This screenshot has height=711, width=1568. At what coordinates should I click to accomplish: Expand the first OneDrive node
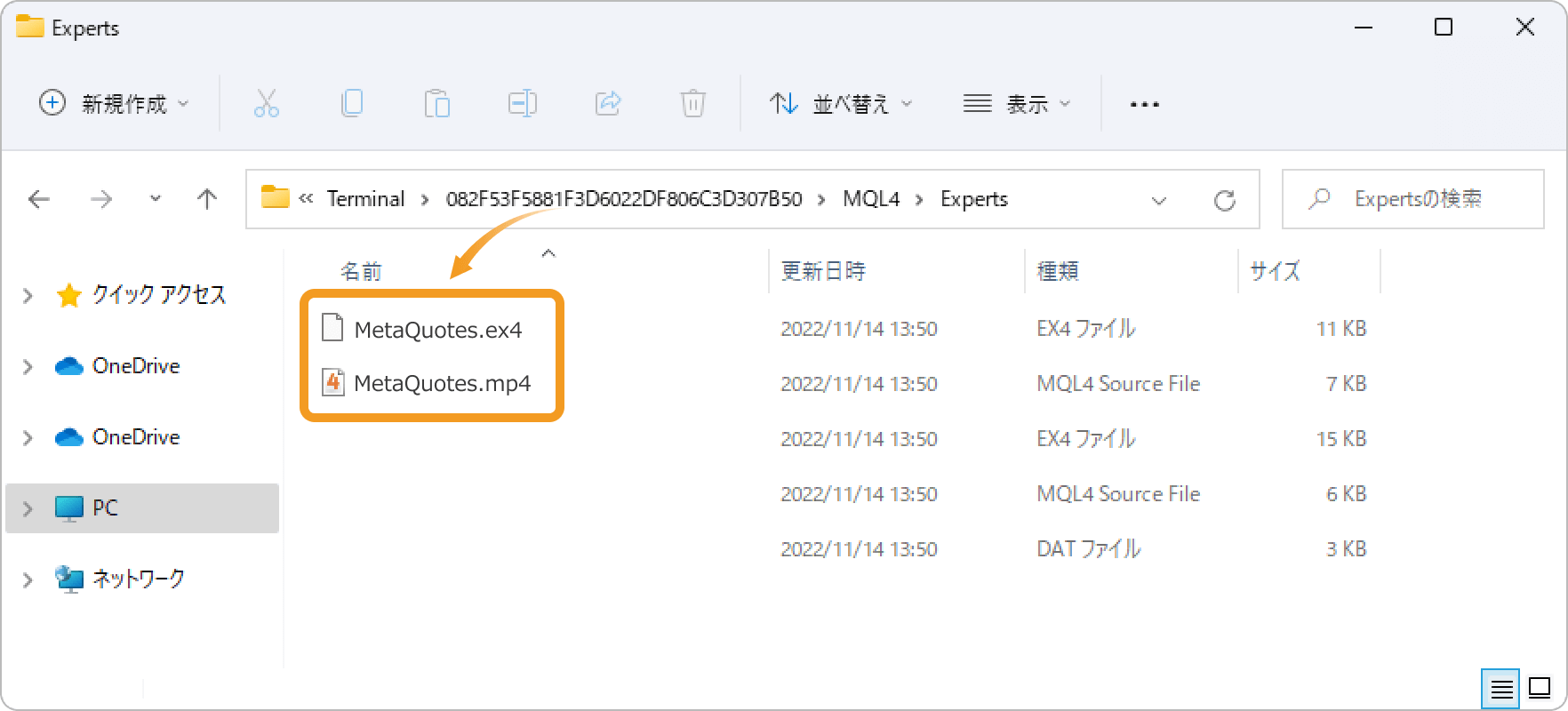28,366
